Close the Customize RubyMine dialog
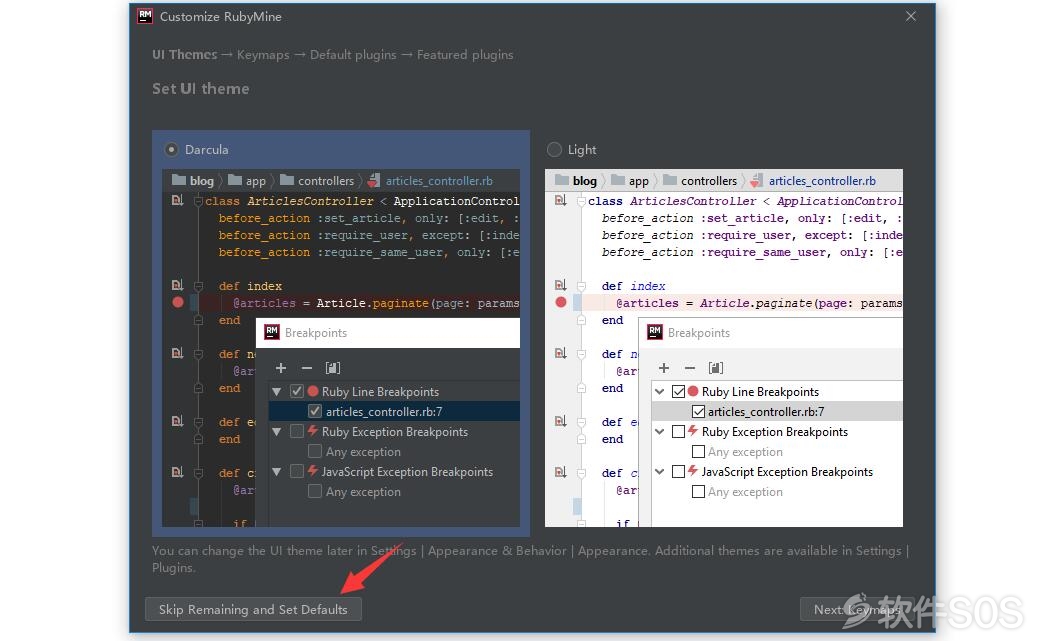Screen dimensions: 1039x641 (x=911, y=16)
